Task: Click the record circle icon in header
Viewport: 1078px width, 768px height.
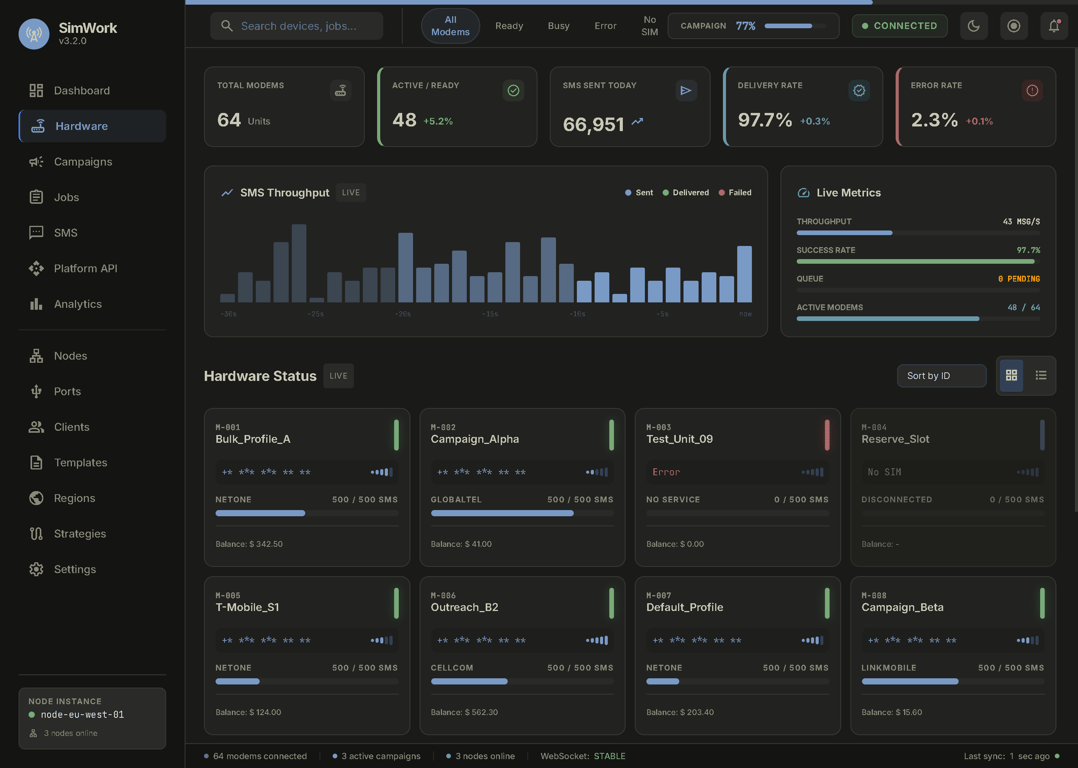Action: [1013, 26]
